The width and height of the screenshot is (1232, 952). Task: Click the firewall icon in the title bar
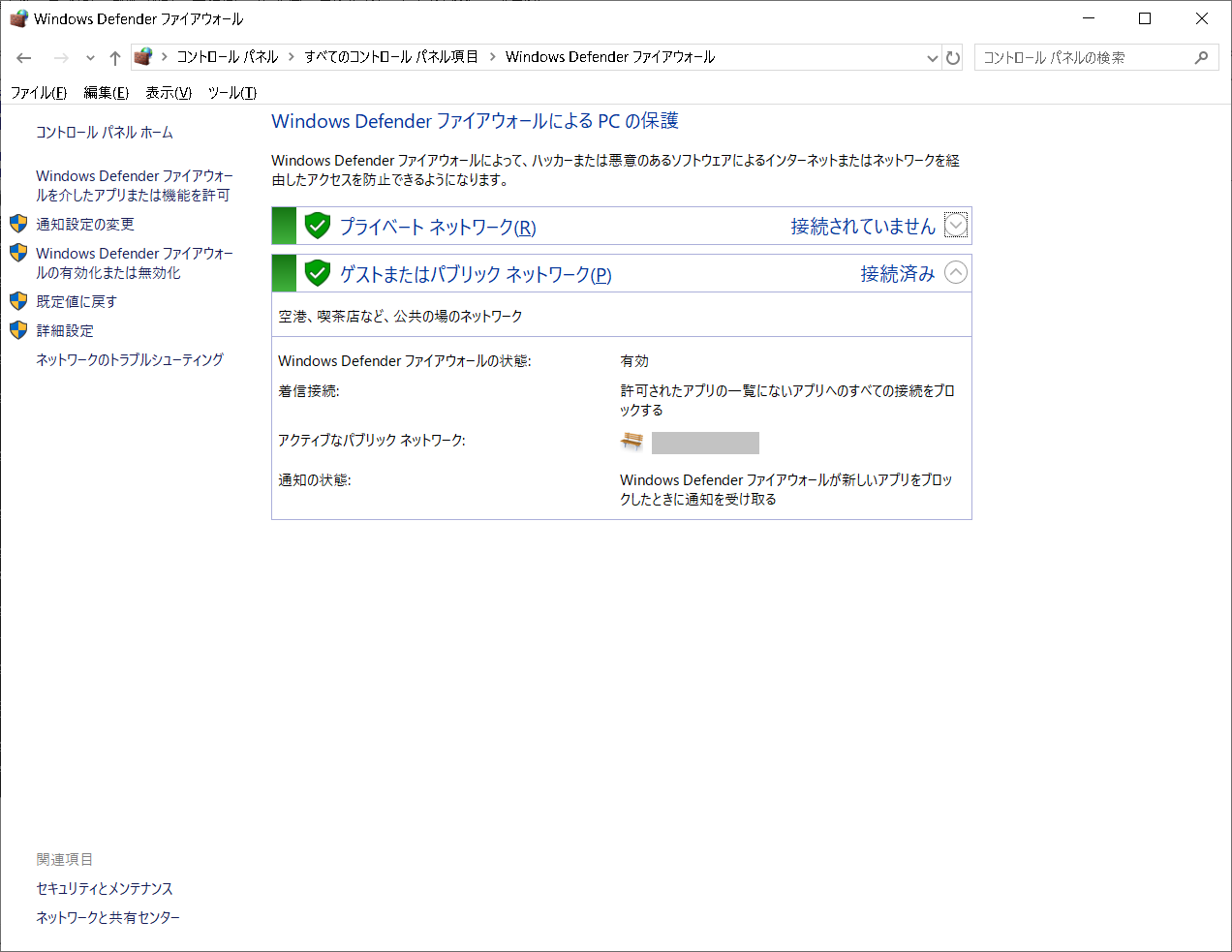point(18,18)
